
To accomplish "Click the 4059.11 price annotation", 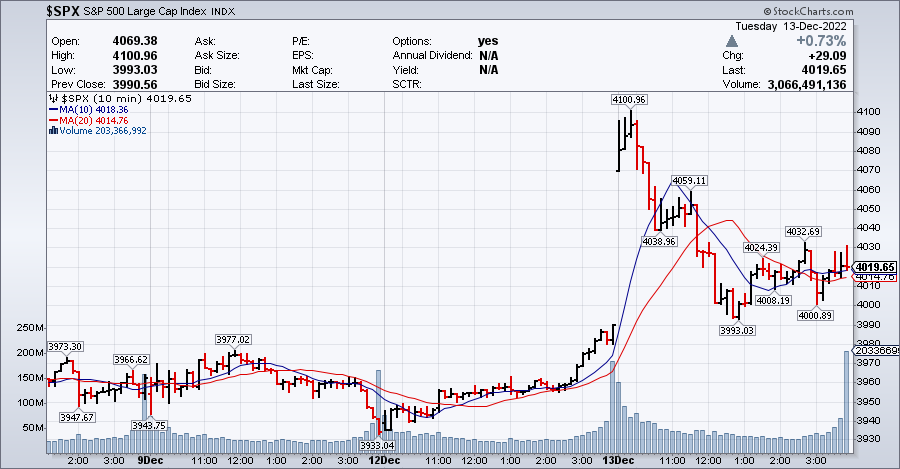I will 689,180.
